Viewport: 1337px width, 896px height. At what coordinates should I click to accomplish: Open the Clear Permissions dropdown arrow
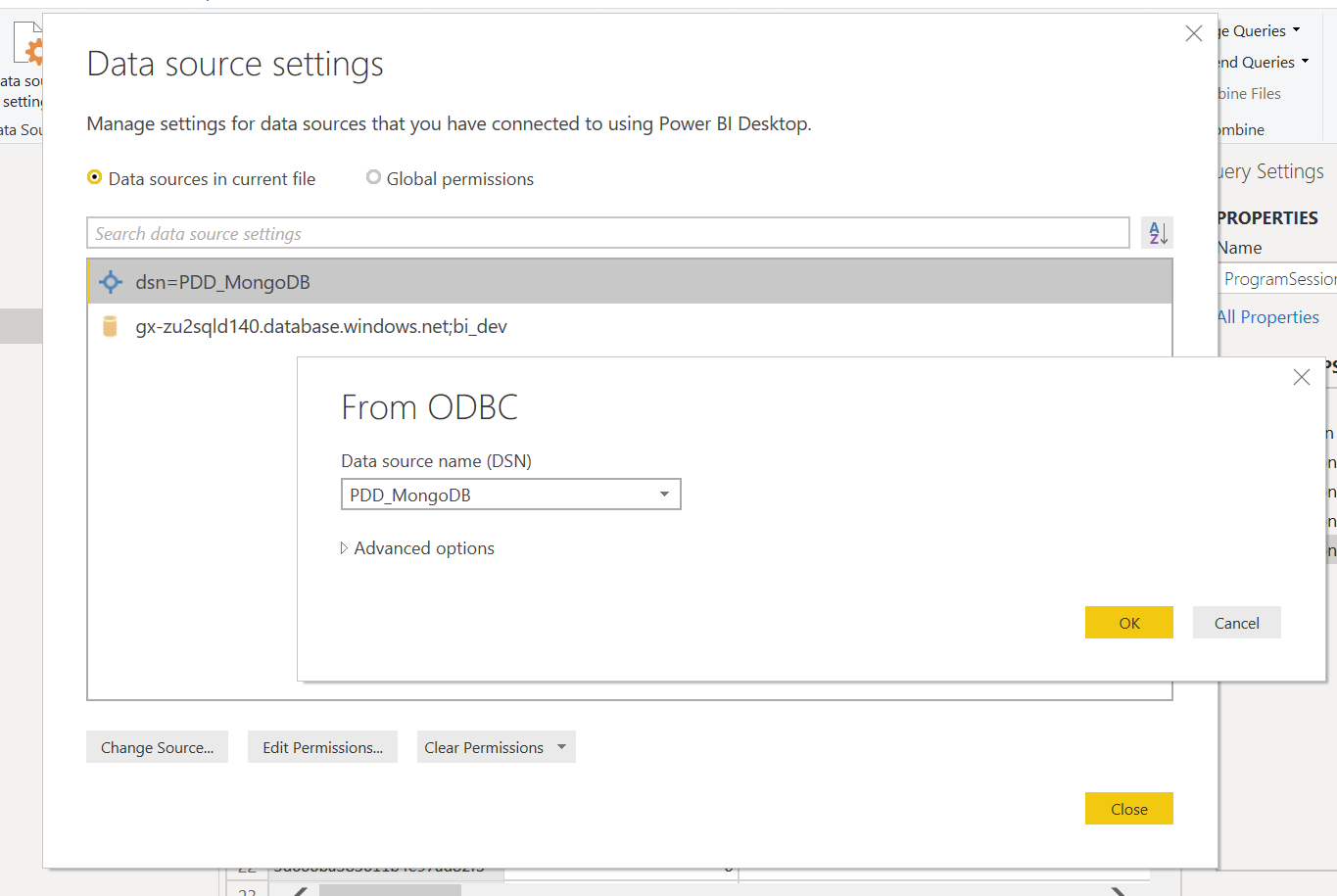[x=561, y=747]
